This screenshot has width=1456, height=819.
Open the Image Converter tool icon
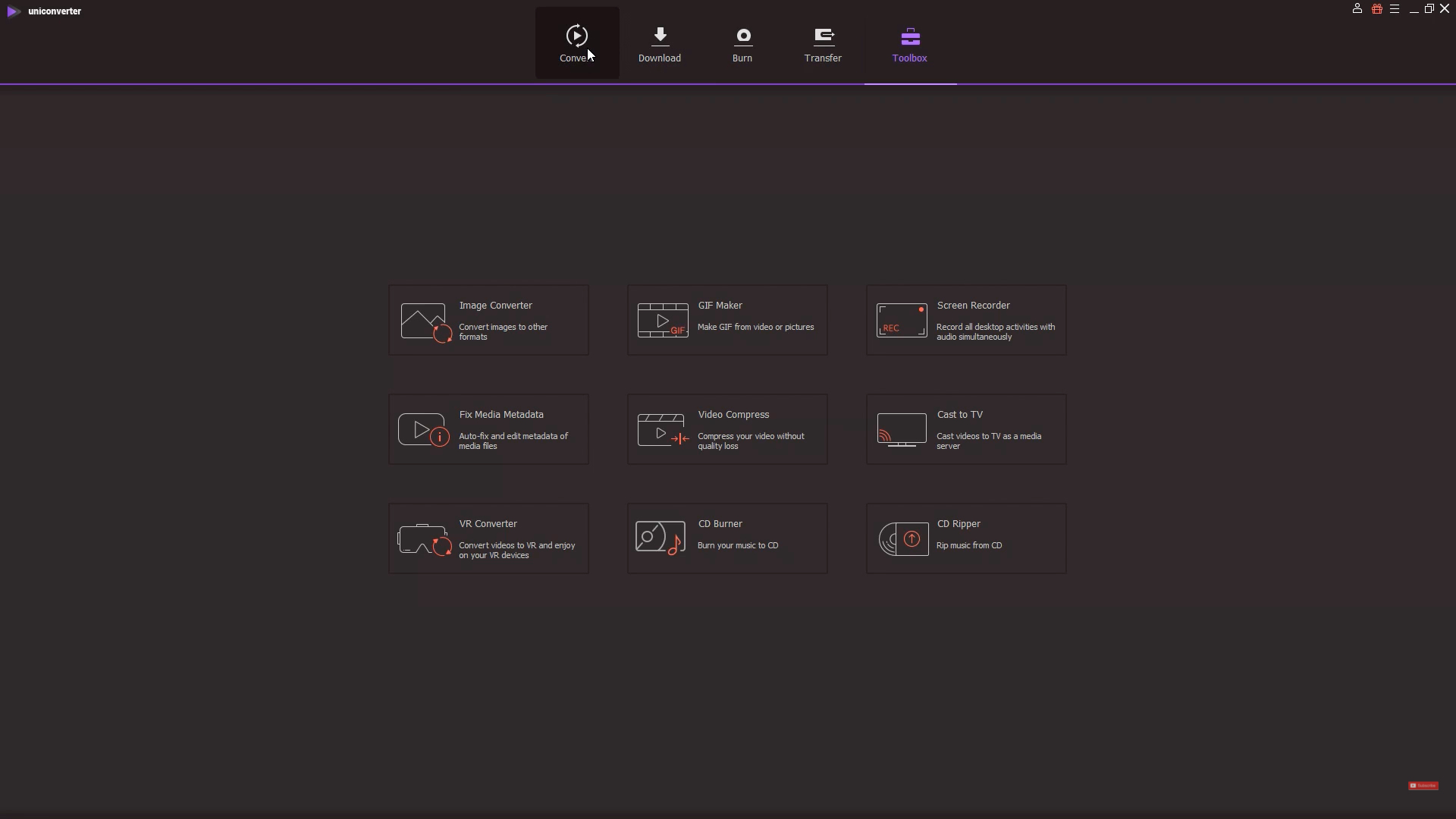(x=426, y=322)
